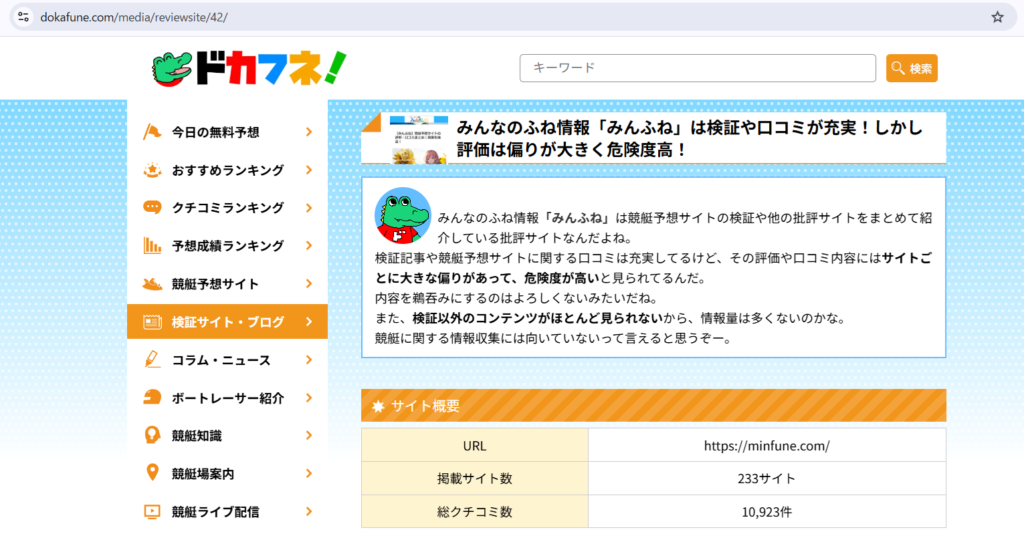Open the ドカフネ logo home link

tap(249, 68)
